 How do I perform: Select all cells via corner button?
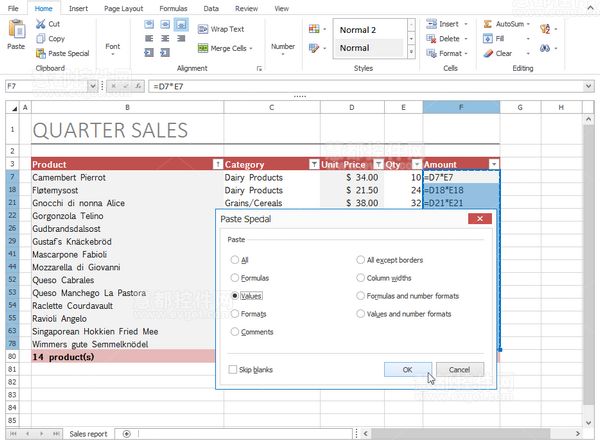click(13, 108)
